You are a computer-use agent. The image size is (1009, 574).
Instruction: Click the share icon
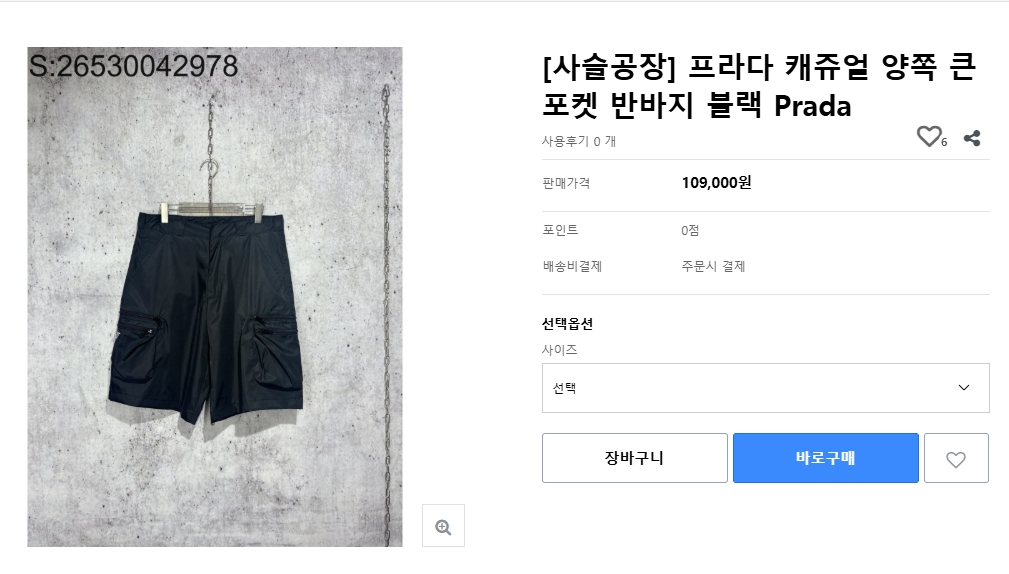[x=971, y=138]
